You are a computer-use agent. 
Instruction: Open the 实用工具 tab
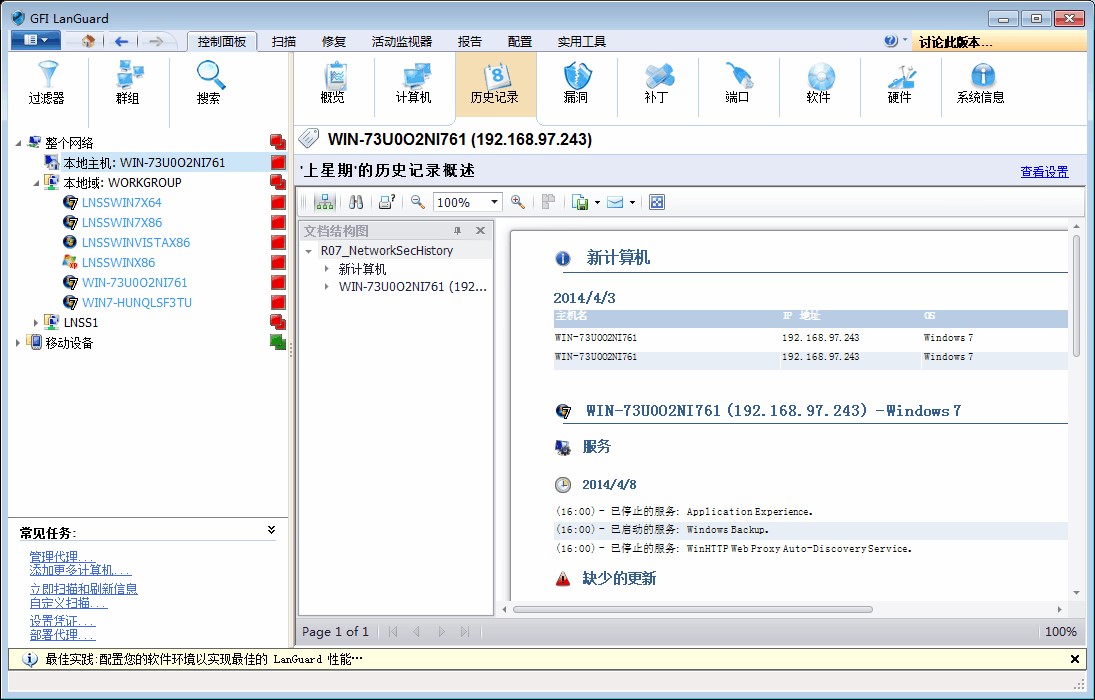point(582,42)
